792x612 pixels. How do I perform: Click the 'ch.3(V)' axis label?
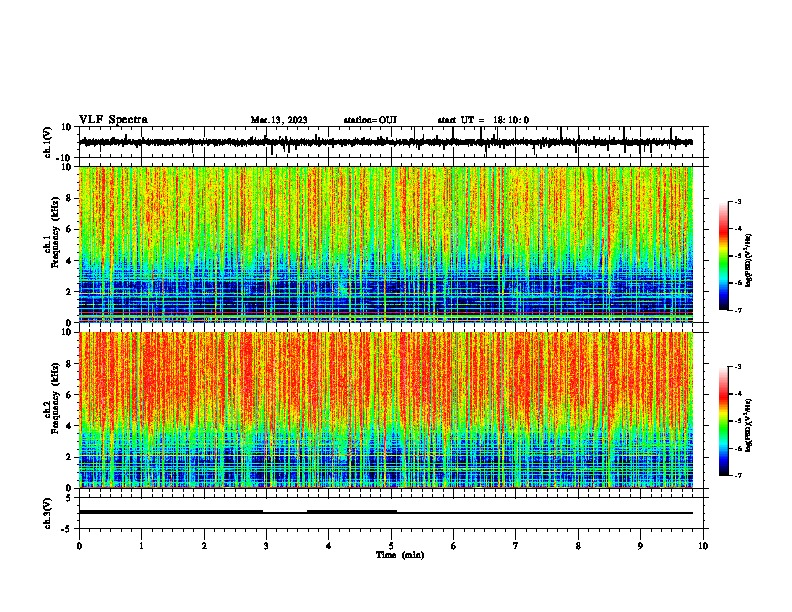tap(48, 514)
